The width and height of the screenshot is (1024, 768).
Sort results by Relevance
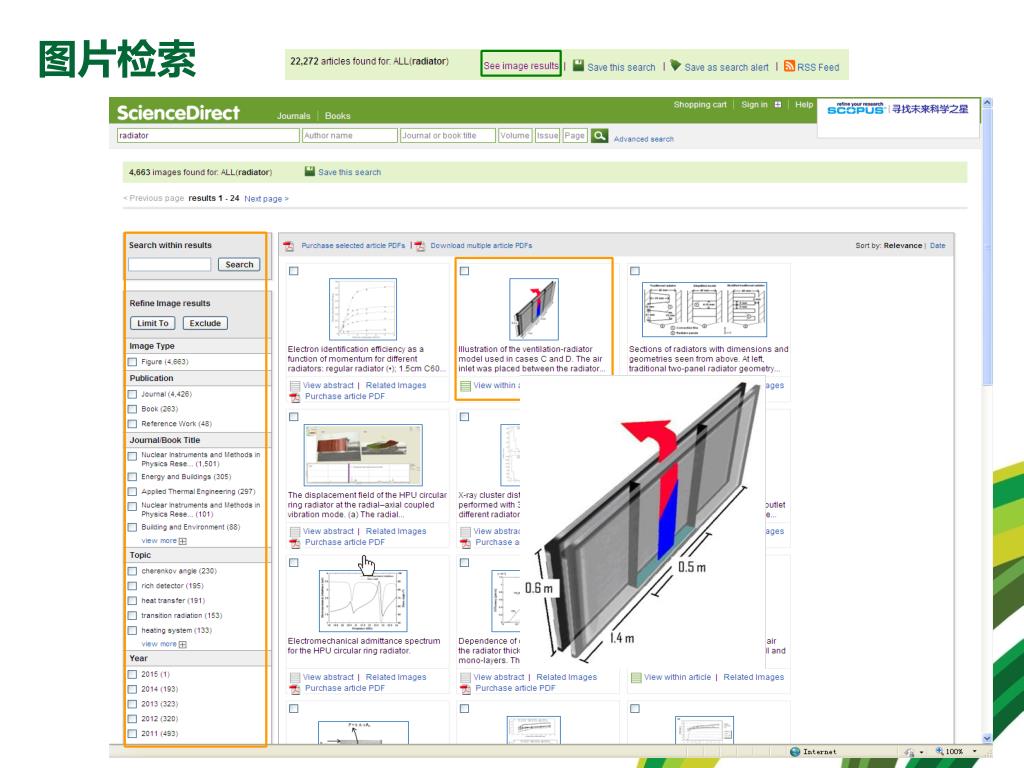coord(903,246)
